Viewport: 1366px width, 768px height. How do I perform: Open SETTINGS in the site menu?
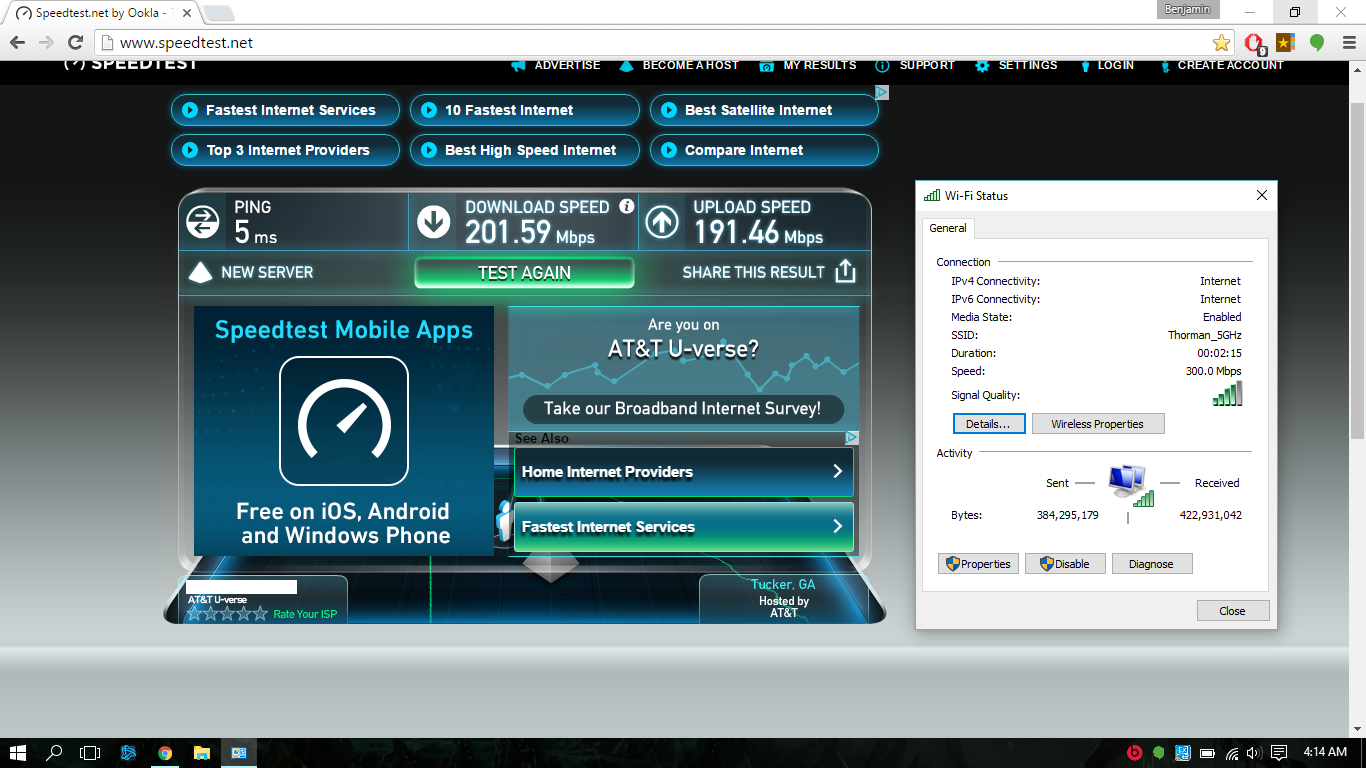click(x=1016, y=66)
